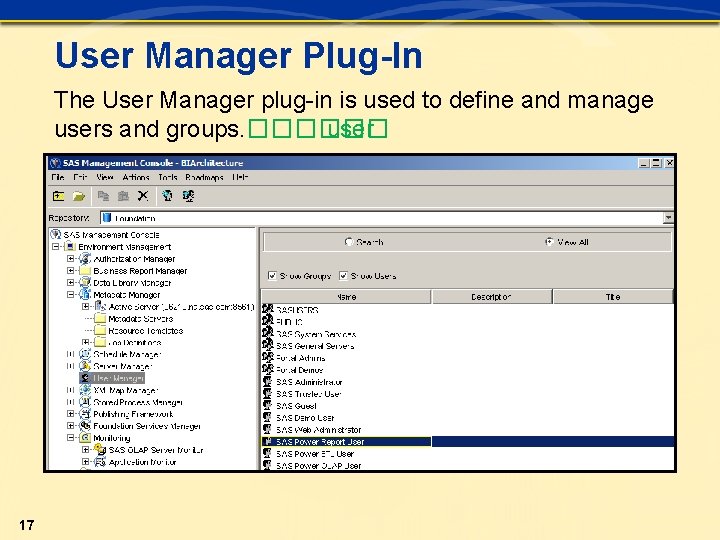The width and height of the screenshot is (720, 540).
Task: Select the SAS Trusted User row
Action: pos(467,394)
